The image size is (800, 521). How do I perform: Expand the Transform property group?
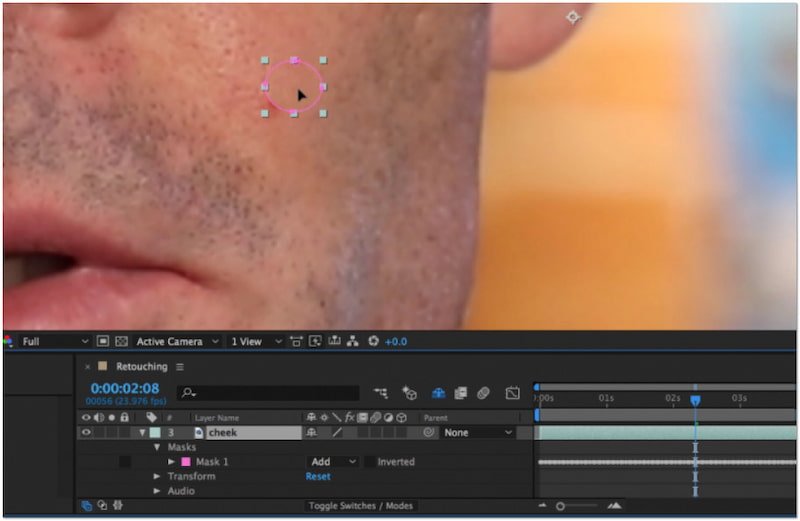157,477
